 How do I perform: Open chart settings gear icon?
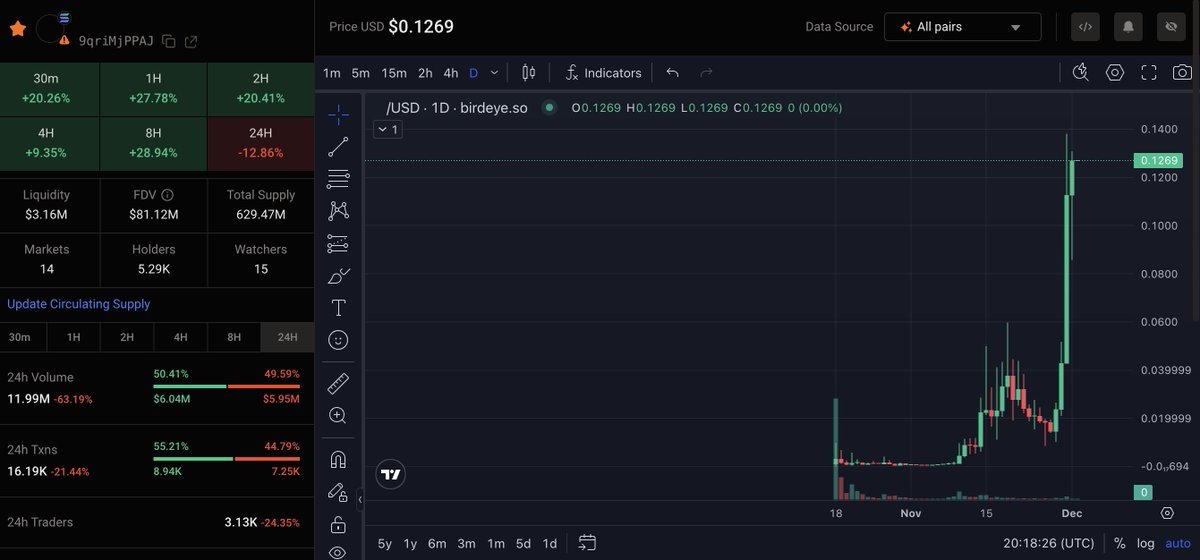pos(1115,72)
